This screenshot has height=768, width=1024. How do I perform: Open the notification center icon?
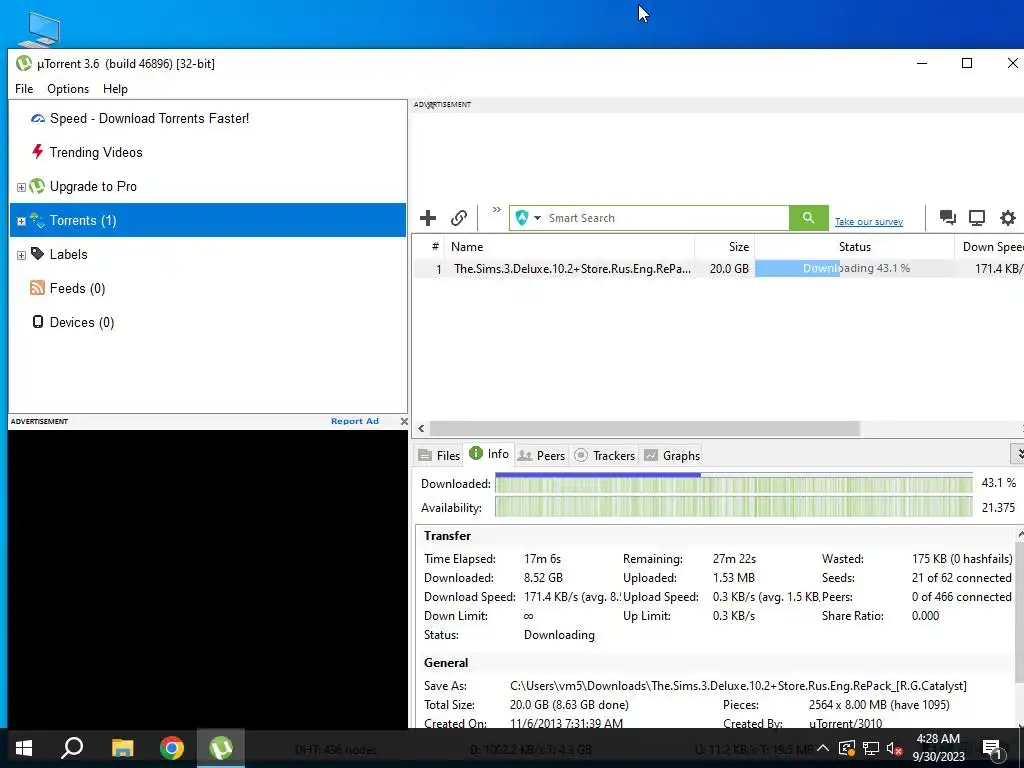coord(992,748)
